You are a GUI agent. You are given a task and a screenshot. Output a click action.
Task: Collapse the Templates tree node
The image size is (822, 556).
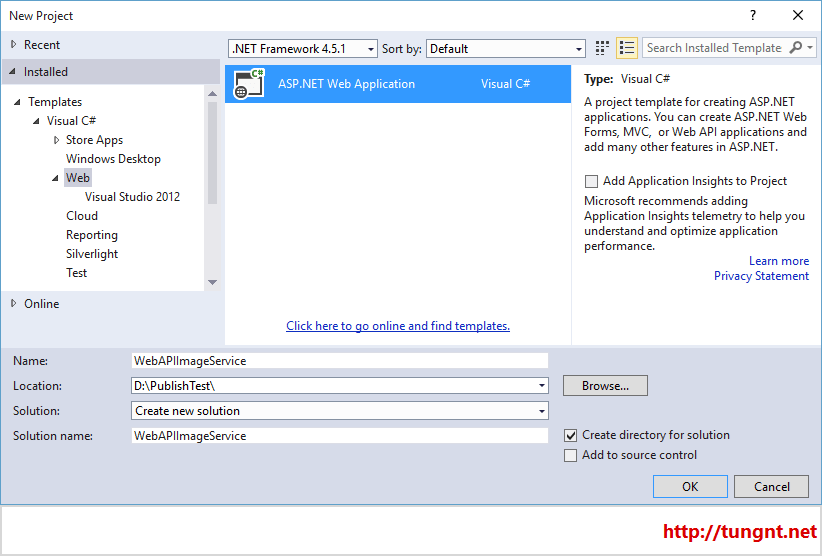coord(17,102)
